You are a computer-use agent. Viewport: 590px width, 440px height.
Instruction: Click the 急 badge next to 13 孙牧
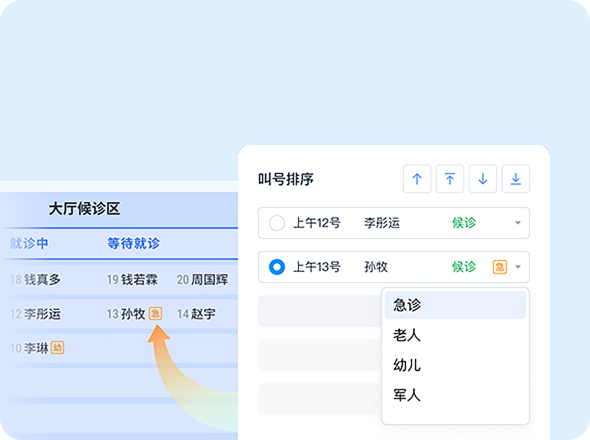(x=155, y=314)
